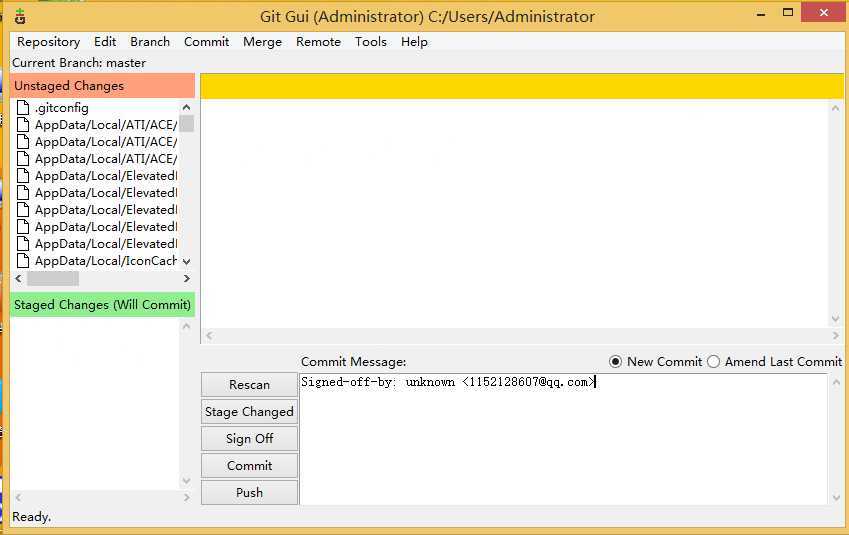Click the commit message scroll-up arrow

pyautogui.click(x=835, y=382)
